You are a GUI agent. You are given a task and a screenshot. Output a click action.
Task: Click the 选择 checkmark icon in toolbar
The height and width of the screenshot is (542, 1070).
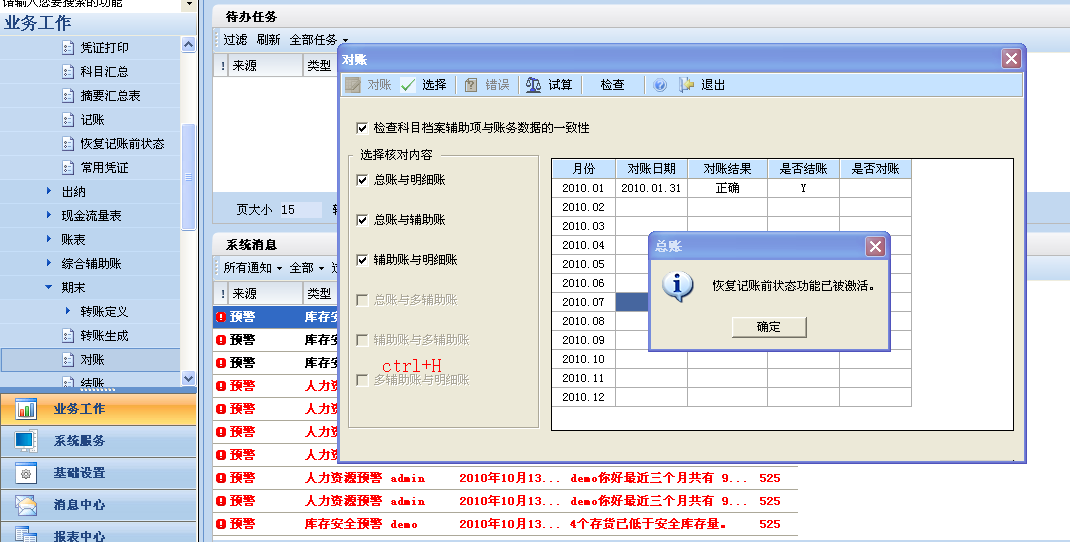(408, 85)
